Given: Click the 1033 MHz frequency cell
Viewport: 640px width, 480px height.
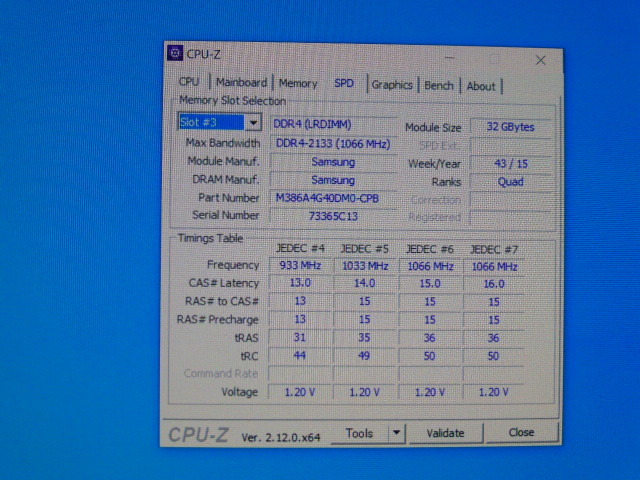Looking at the screenshot, I should pyautogui.click(x=365, y=266).
